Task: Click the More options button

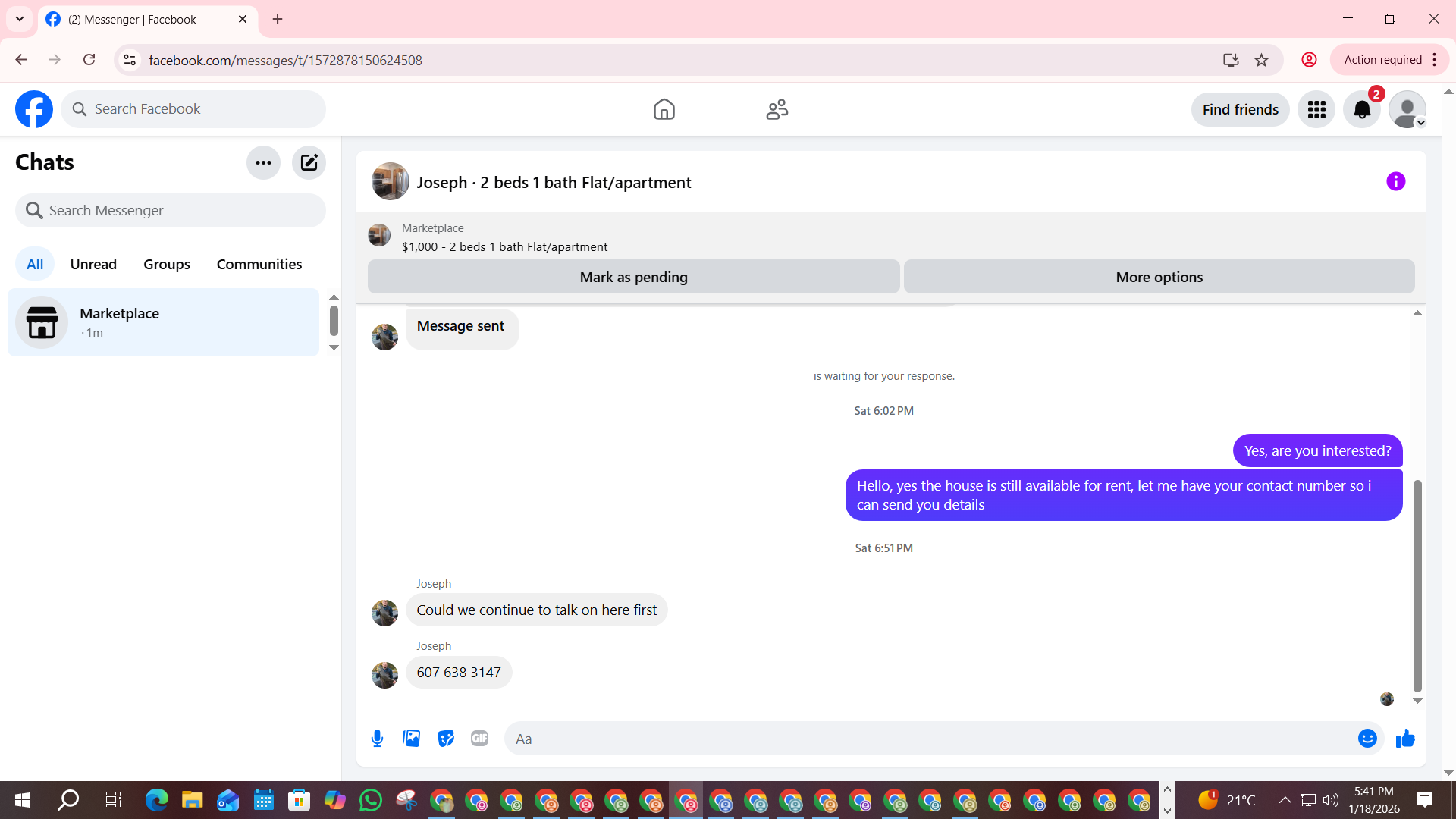Action: (1159, 277)
